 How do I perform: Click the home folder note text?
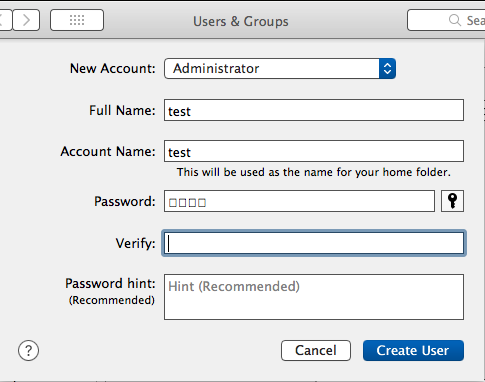pyautogui.click(x=314, y=172)
